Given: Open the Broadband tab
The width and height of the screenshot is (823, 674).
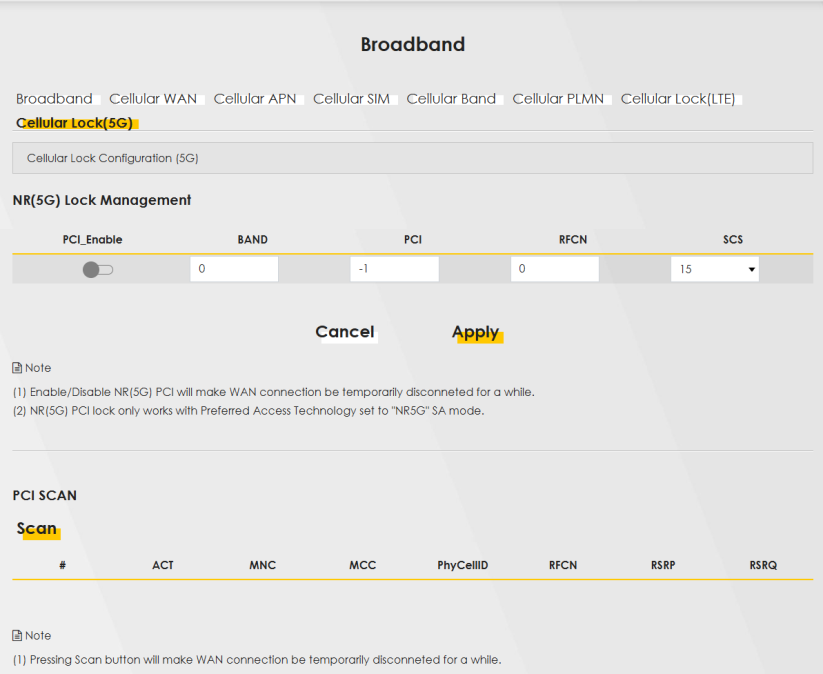Looking at the screenshot, I should click(54, 99).
